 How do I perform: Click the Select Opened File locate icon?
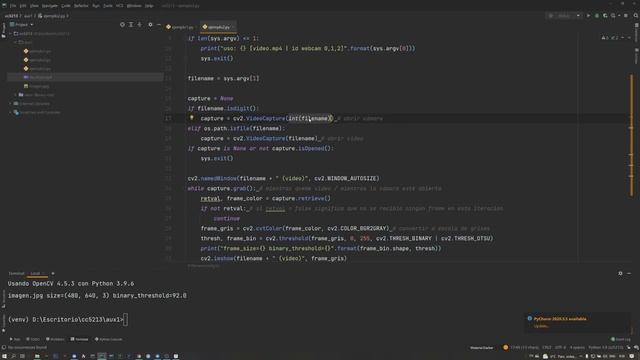coord(122,24)
